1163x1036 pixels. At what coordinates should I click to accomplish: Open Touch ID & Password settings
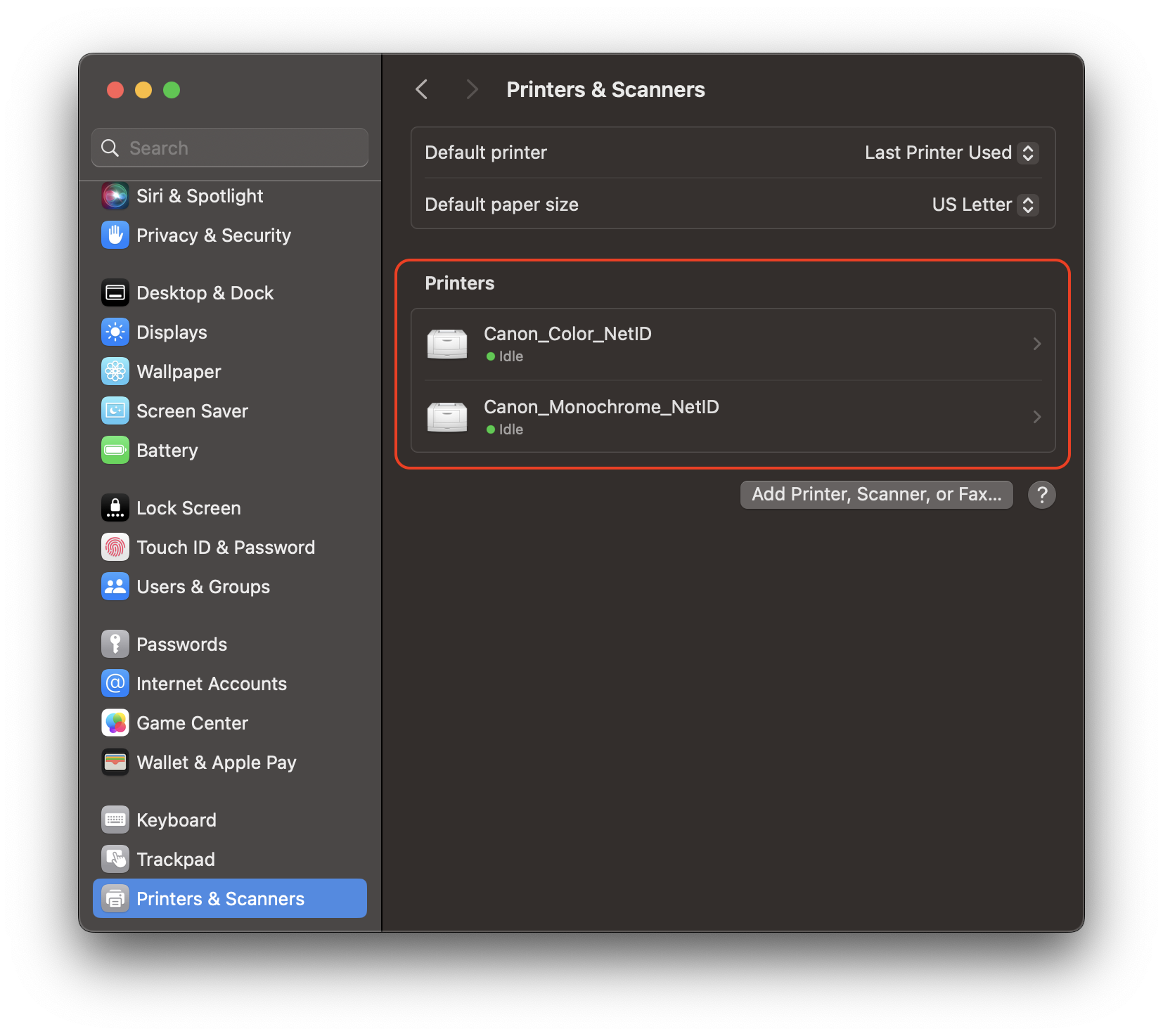tap(226, 548)
